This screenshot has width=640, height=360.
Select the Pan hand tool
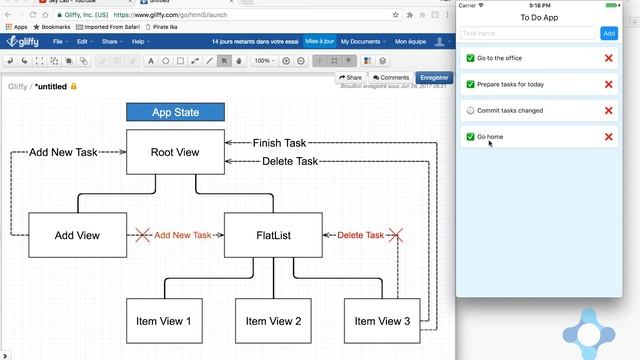(x=239, y=61)
